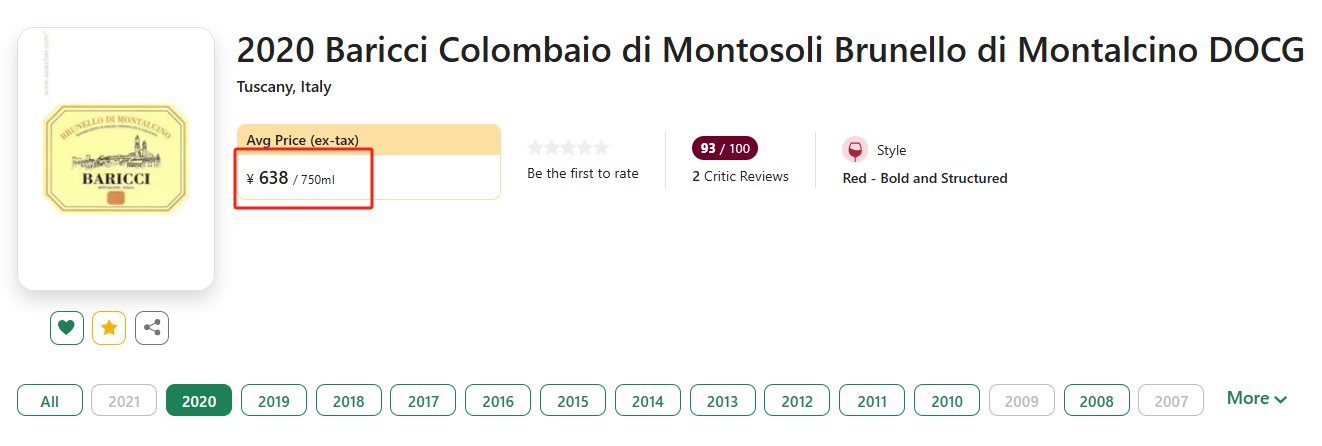Switch to the 2019 vintage
1322x446 pixels.
coord(273,401)
